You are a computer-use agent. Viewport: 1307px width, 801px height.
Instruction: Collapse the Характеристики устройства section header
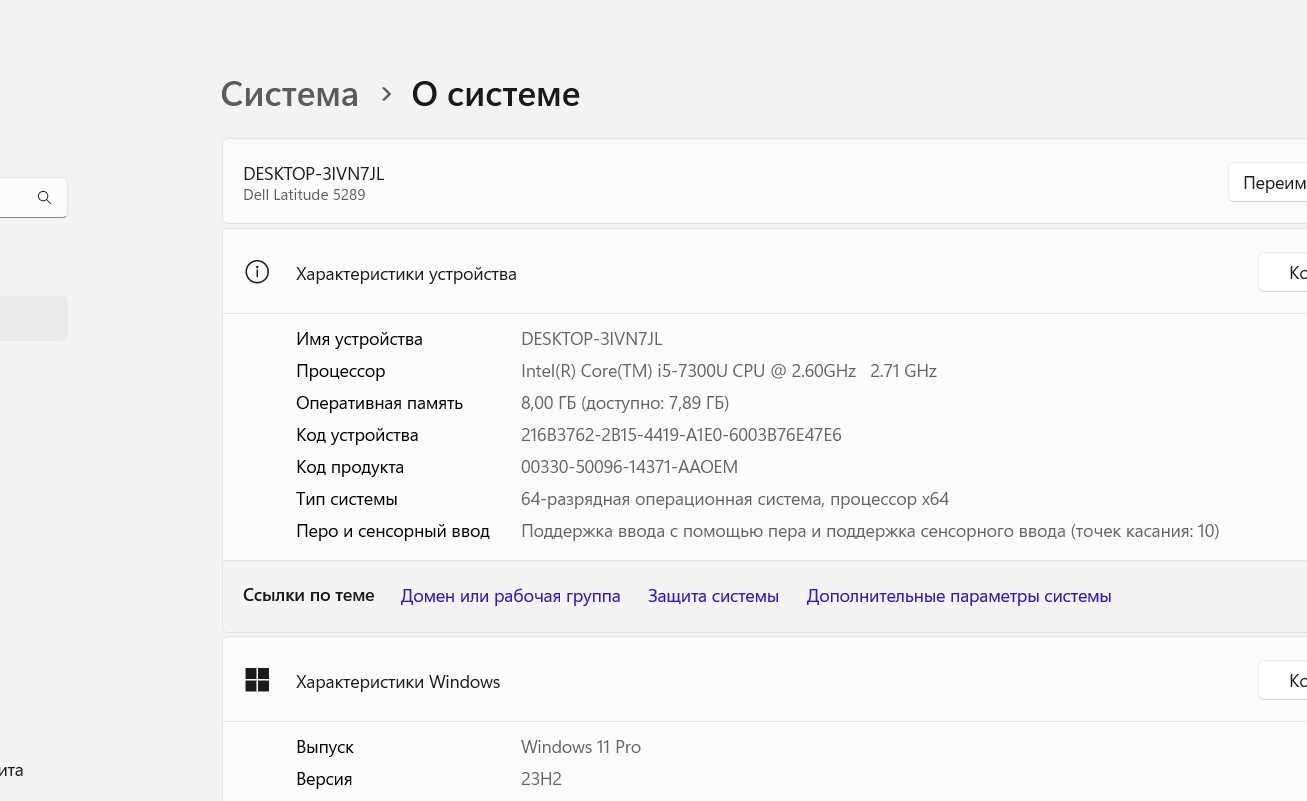pyautogui.click(x=764, y=272)
